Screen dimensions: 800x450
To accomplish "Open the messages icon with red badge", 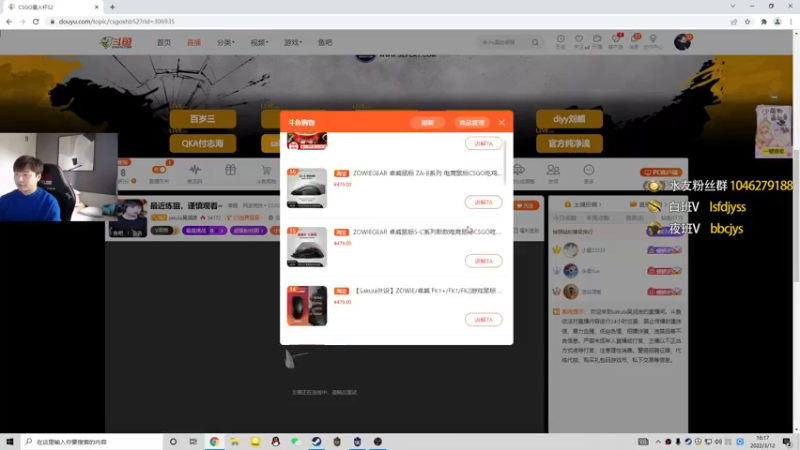I will (635, 41).
